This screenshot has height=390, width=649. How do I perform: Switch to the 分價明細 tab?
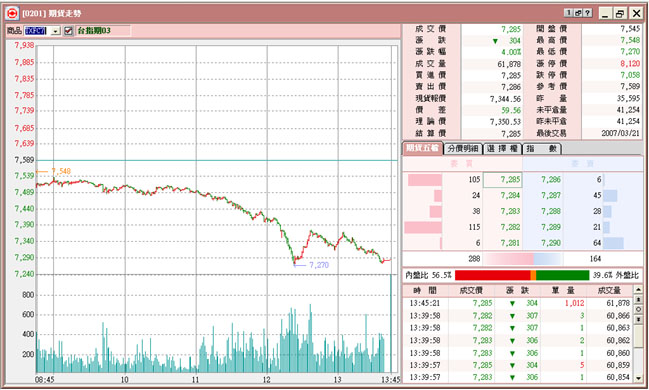463,149
